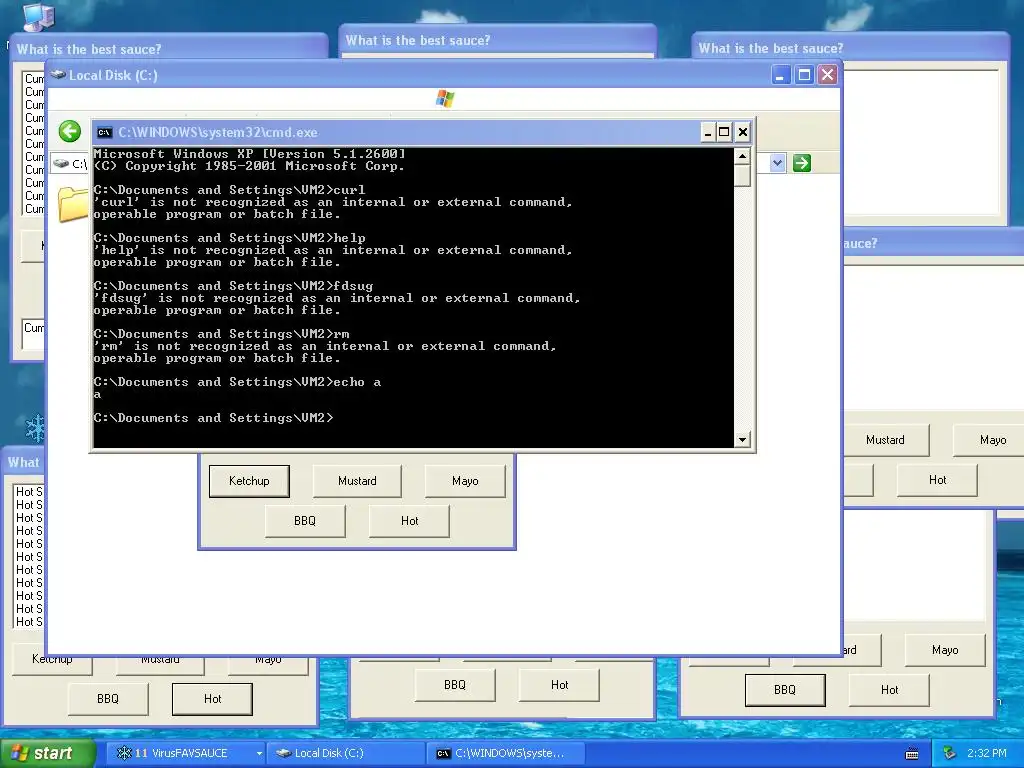1024x768 pixels.
Task: Select the yellow folder icon in Local Disk window
Action: point(73,204)
